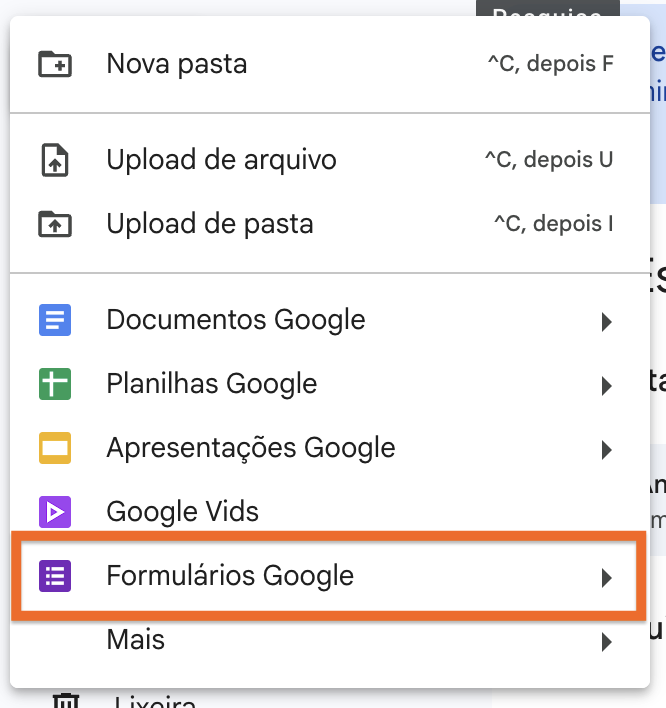The image size is (666, 708).
Task: Click the Nova pasta folder icon
Action: (x=55, y=64)
